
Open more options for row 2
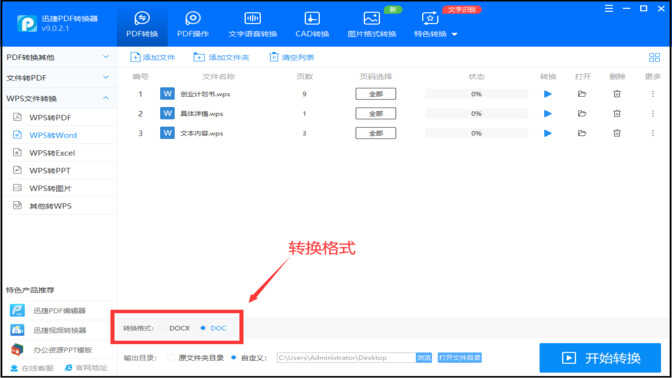click(653, 114)
